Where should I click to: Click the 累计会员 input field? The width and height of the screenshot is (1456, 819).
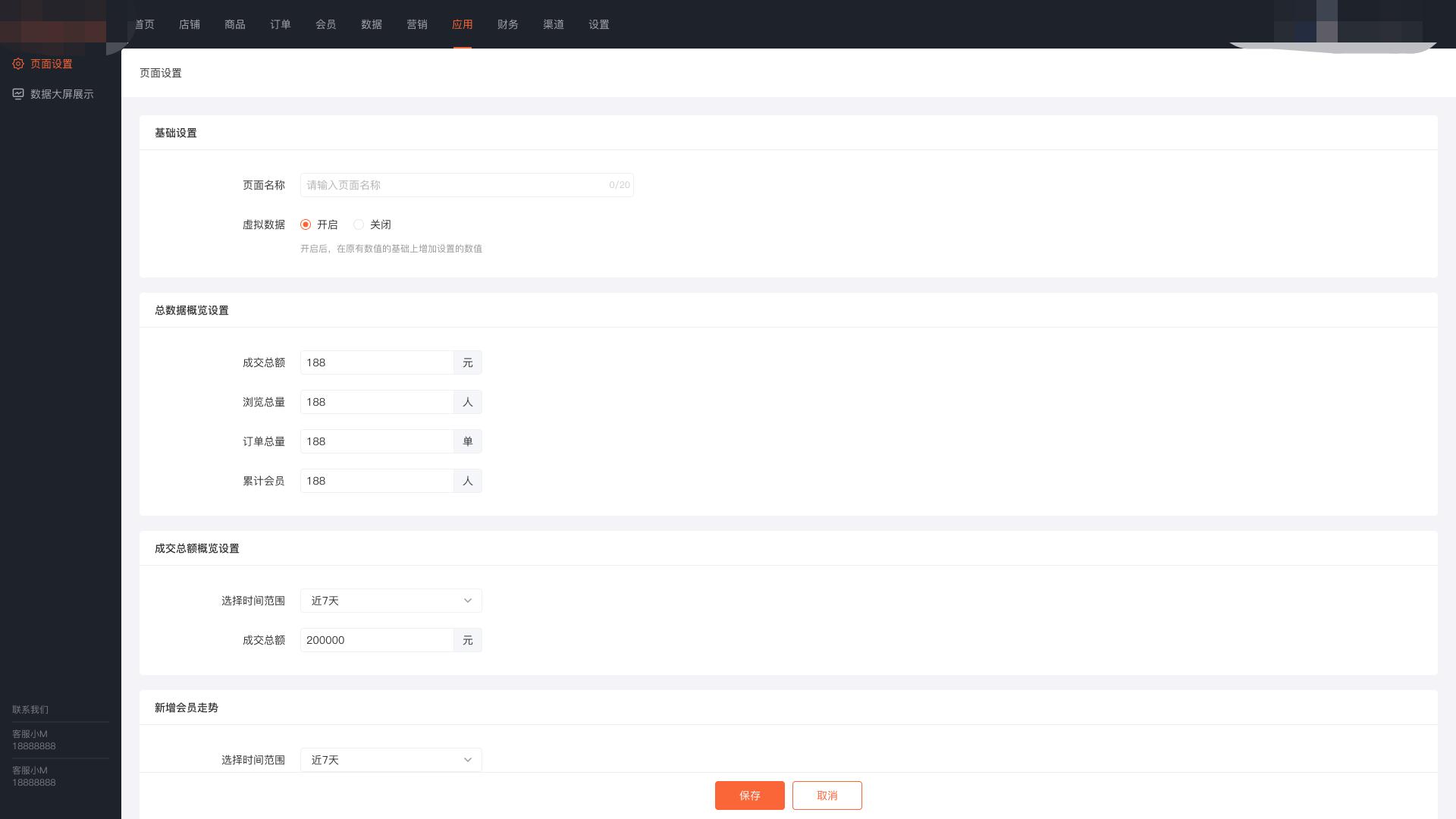click(377, 481)
